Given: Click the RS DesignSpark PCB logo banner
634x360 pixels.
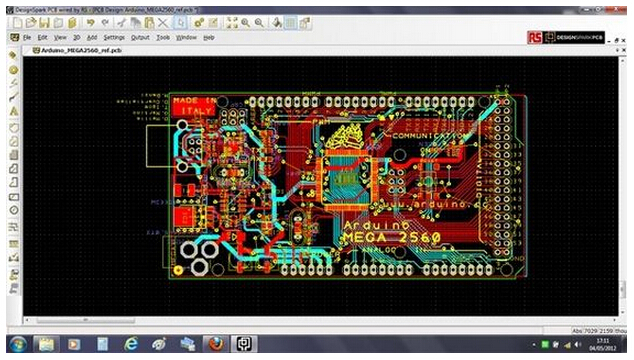Looking at the screenshot, I should [x=566, y=38].
